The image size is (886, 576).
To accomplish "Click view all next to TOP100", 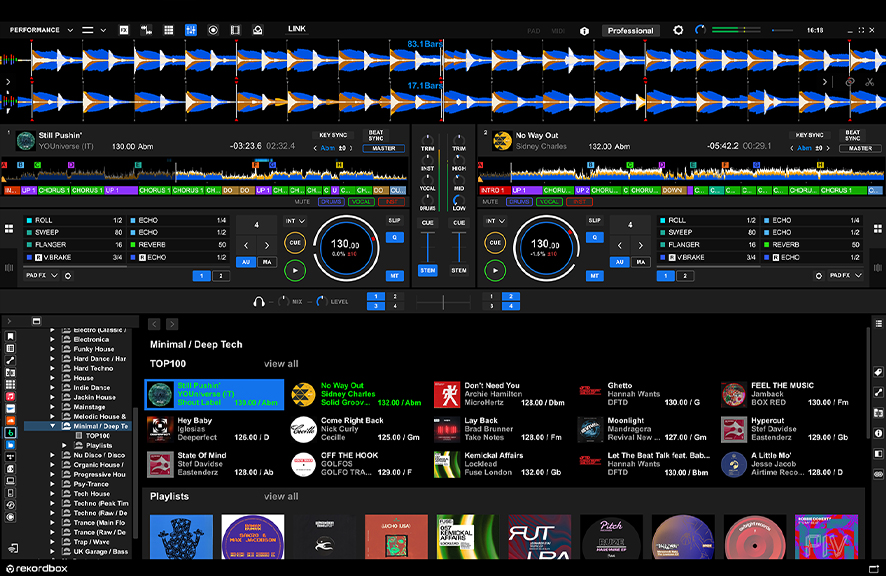I will pyautogui.click(x=281, y=364).
